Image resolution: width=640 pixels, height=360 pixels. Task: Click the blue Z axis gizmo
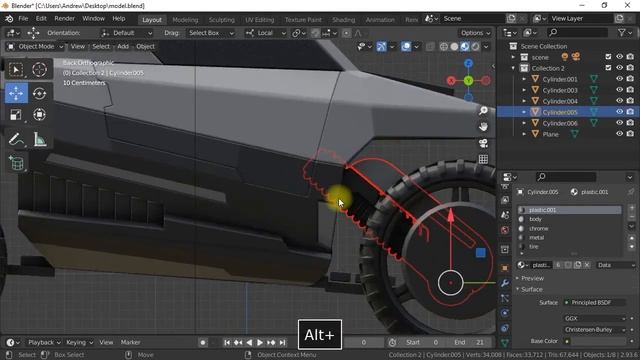[x=468, y=63]
